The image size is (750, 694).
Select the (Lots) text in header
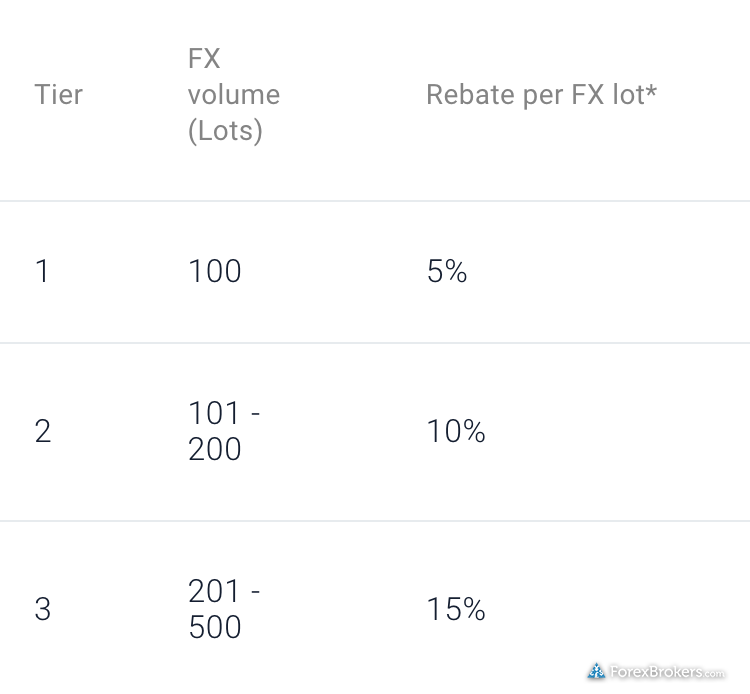(x=225, y=131)
